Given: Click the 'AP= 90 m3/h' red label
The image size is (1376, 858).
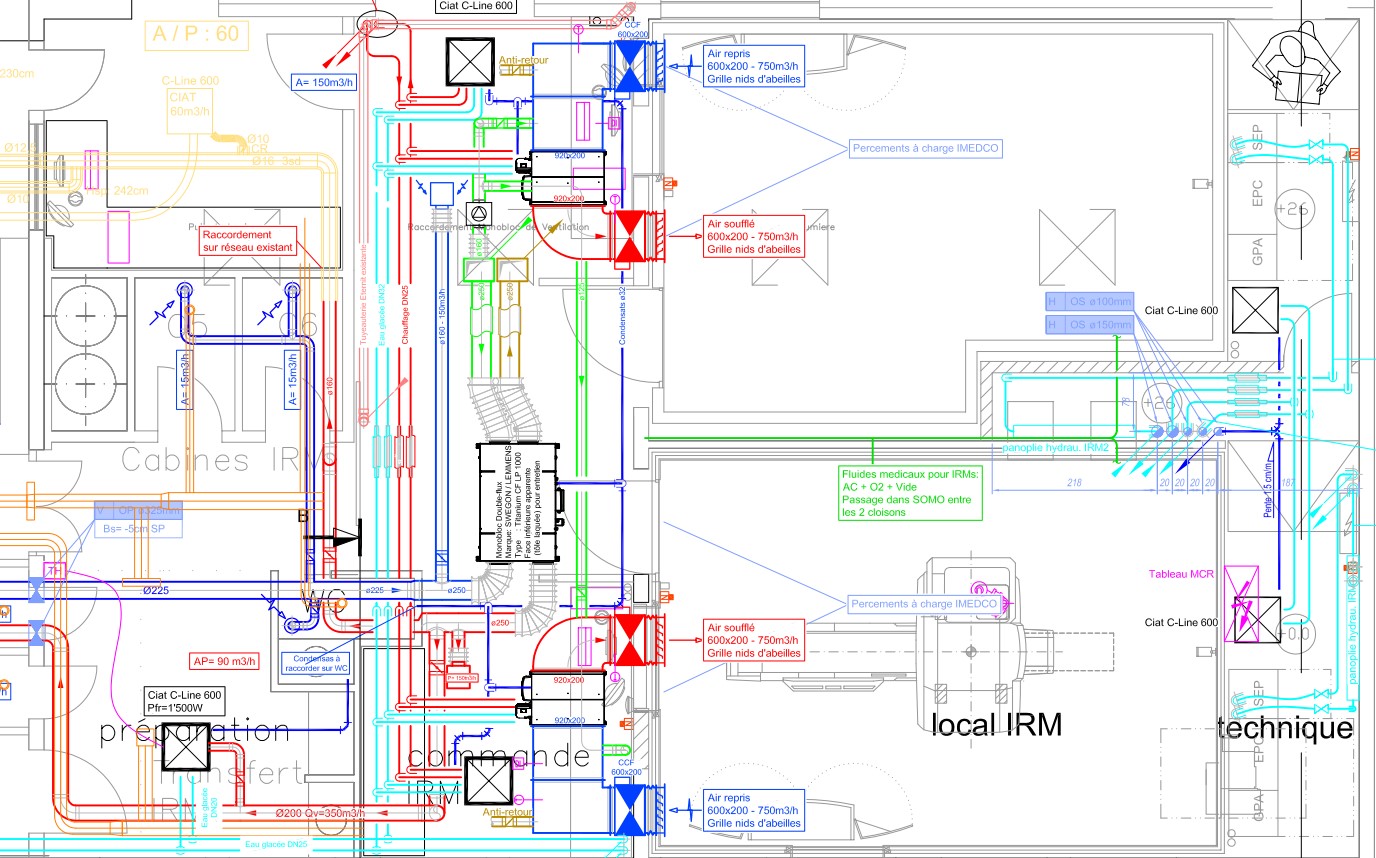Looking at the screenshot, I should click(x=227, y=661).
